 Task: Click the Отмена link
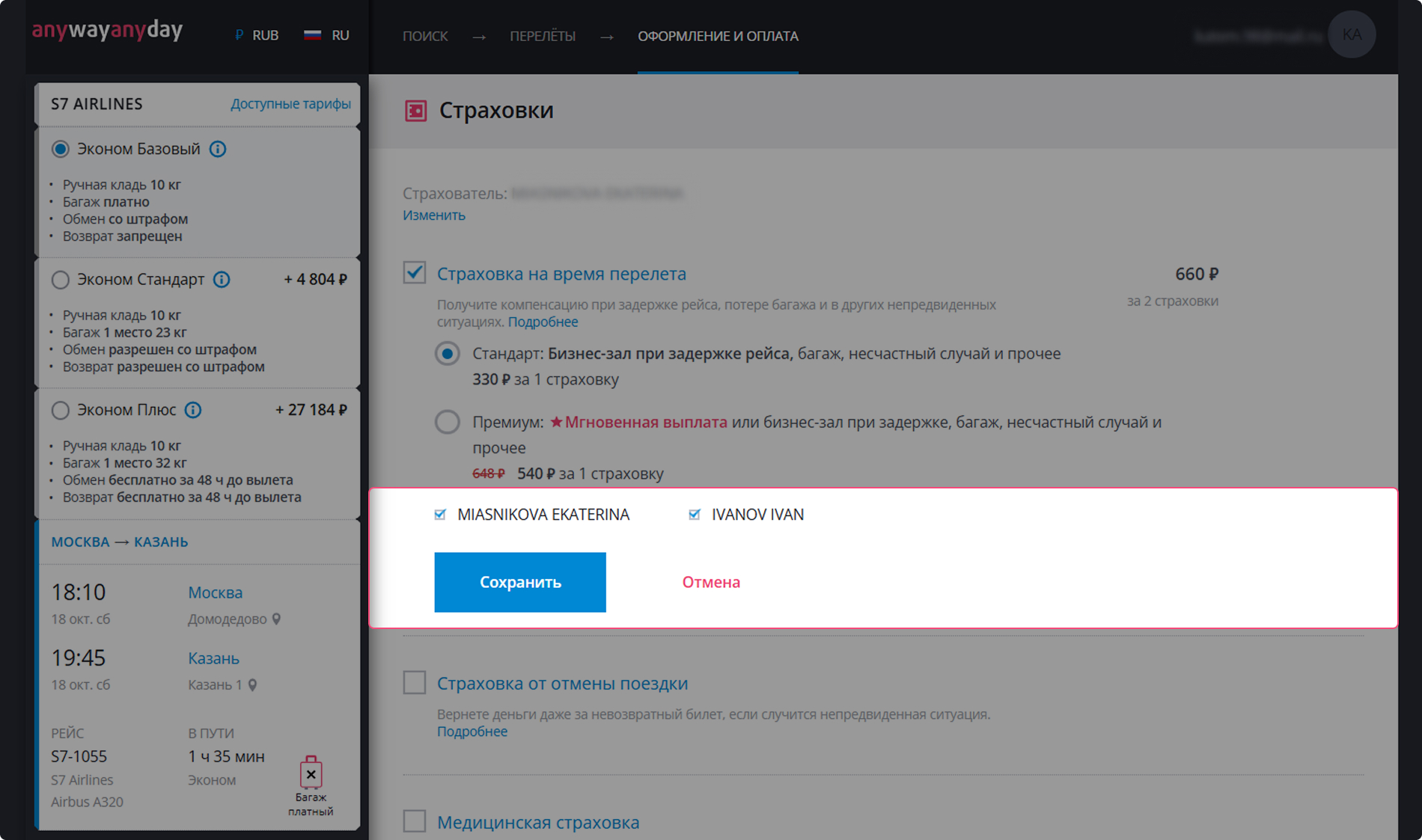click(711, 582)
